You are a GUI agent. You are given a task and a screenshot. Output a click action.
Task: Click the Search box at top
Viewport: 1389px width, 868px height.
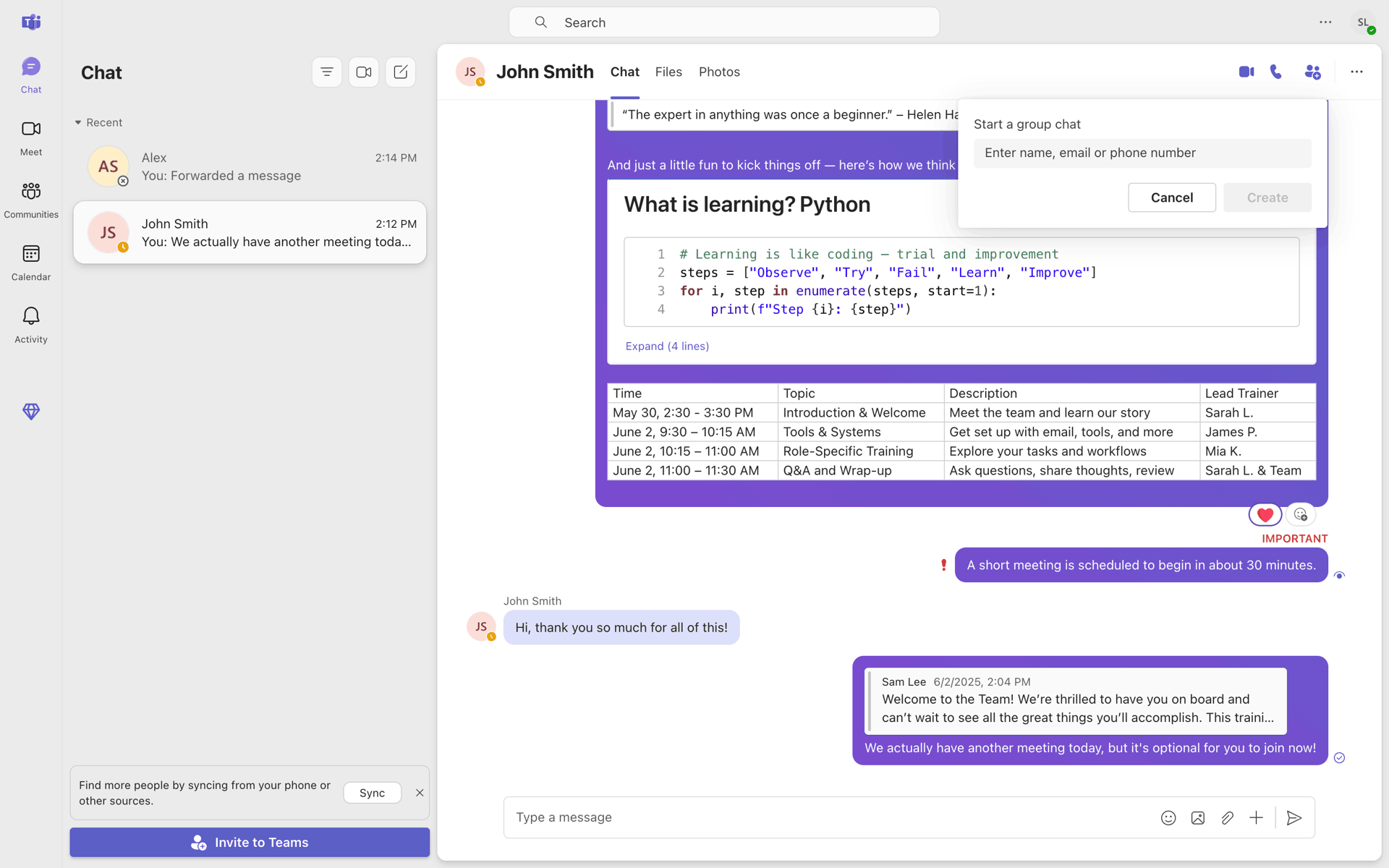coord(724,22)
